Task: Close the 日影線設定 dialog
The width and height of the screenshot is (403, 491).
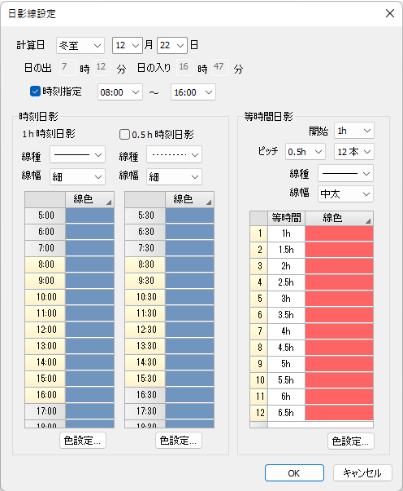Action: point(390,13)
